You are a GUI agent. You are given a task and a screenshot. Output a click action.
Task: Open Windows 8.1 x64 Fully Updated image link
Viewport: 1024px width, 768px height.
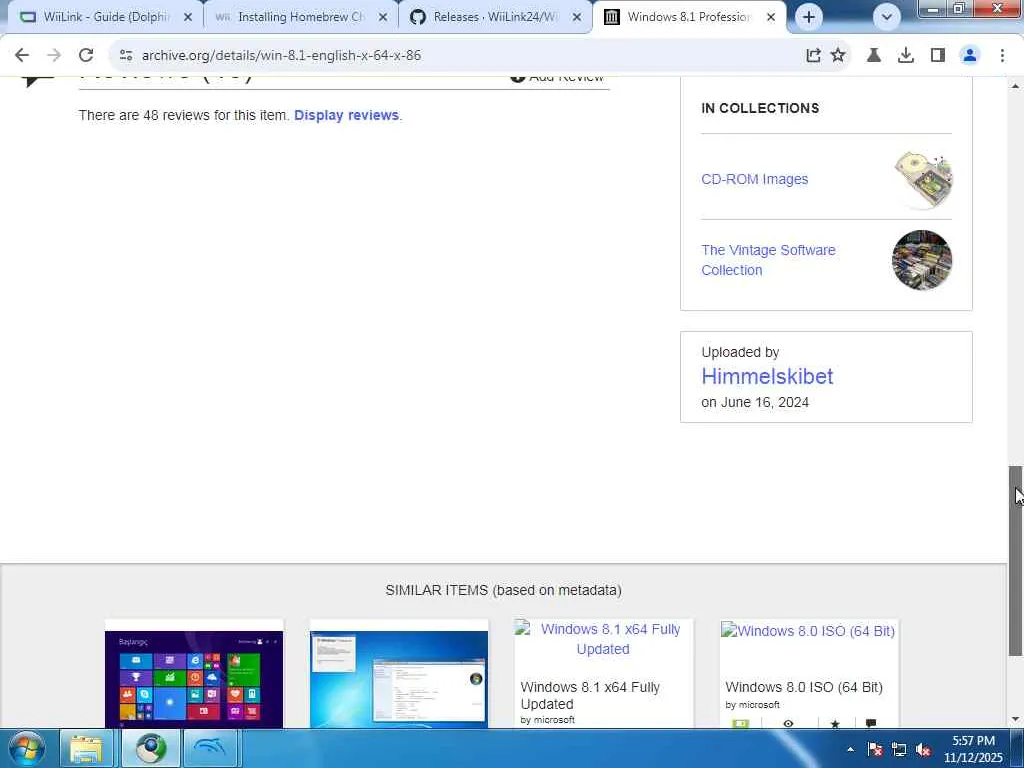tap(603, 639)
